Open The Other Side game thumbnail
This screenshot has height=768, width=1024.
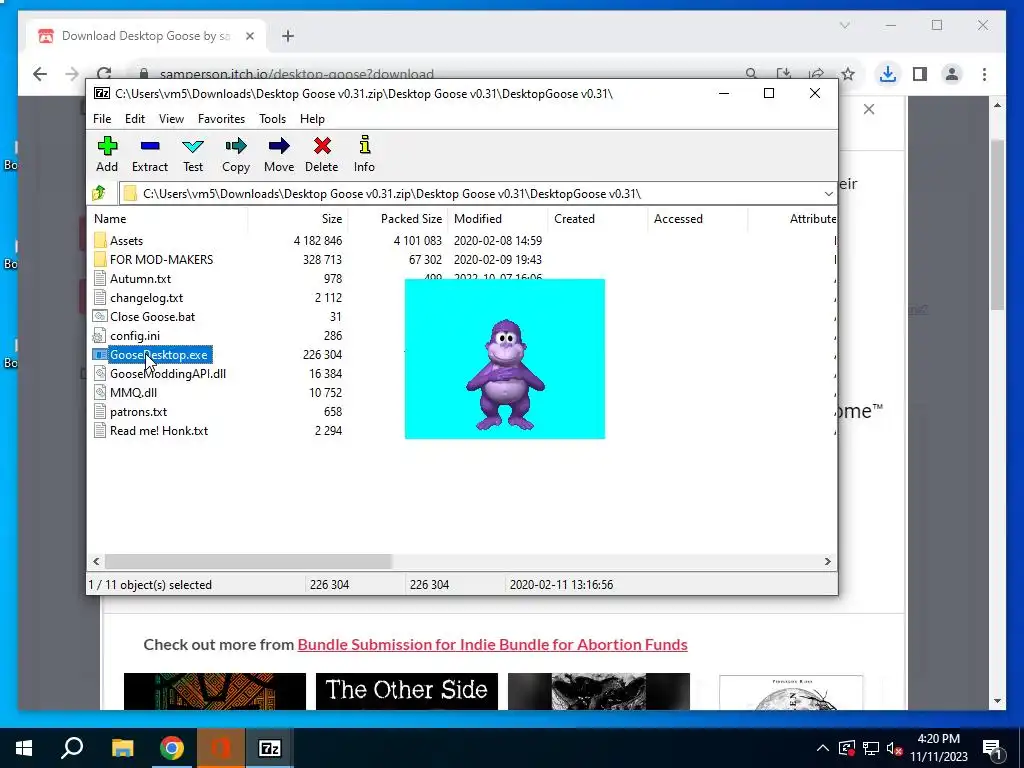point(407,691)
